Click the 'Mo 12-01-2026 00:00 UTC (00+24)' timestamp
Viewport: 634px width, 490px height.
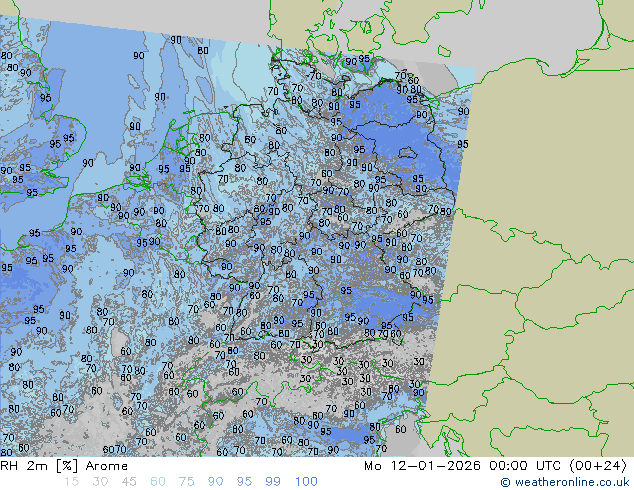pos(495,466)
